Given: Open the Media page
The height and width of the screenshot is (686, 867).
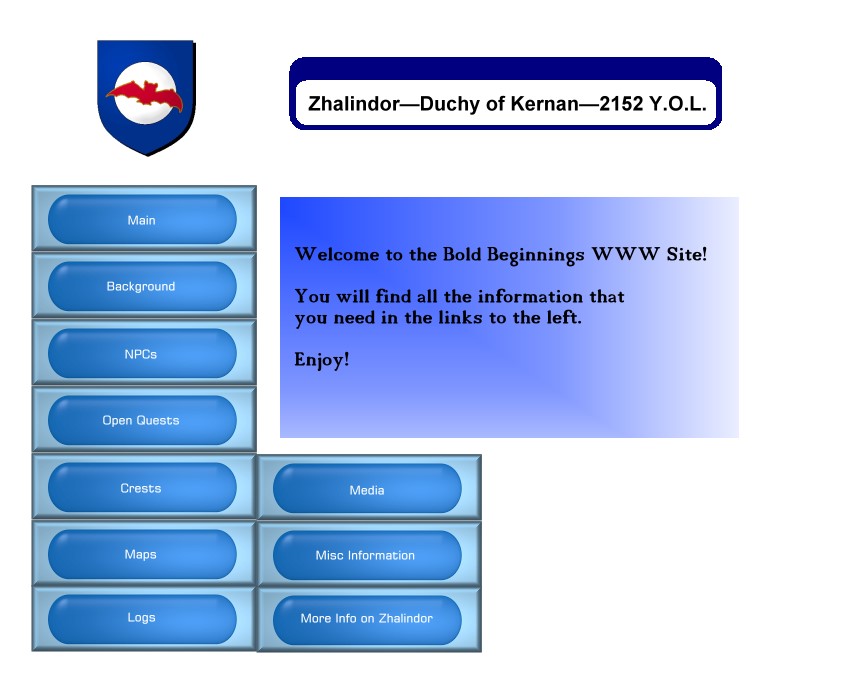Looking at the screenshot, I should pyautogui.click(x=367, y=490).
